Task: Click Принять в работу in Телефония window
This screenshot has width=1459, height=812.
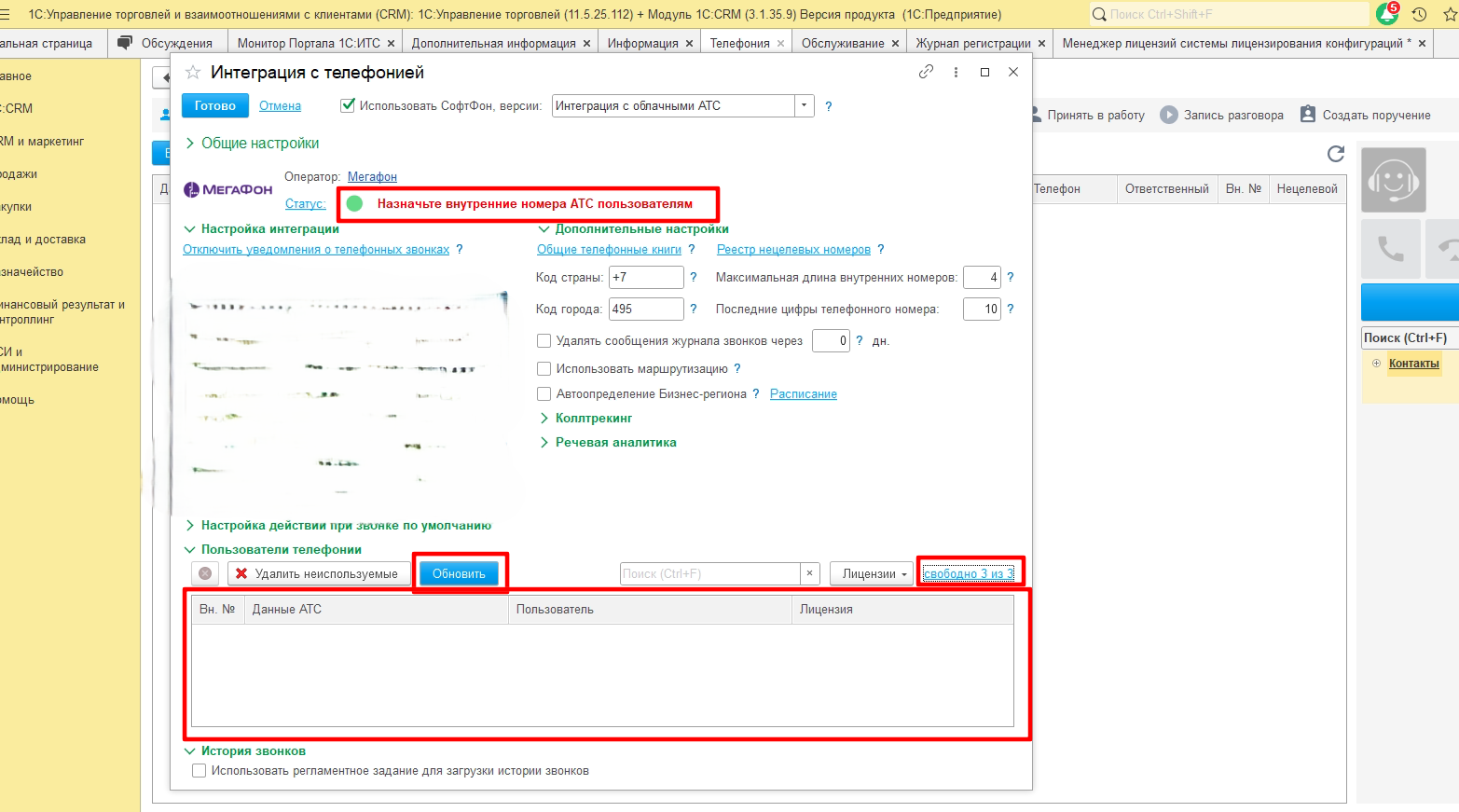Action: coord(1087,115)
